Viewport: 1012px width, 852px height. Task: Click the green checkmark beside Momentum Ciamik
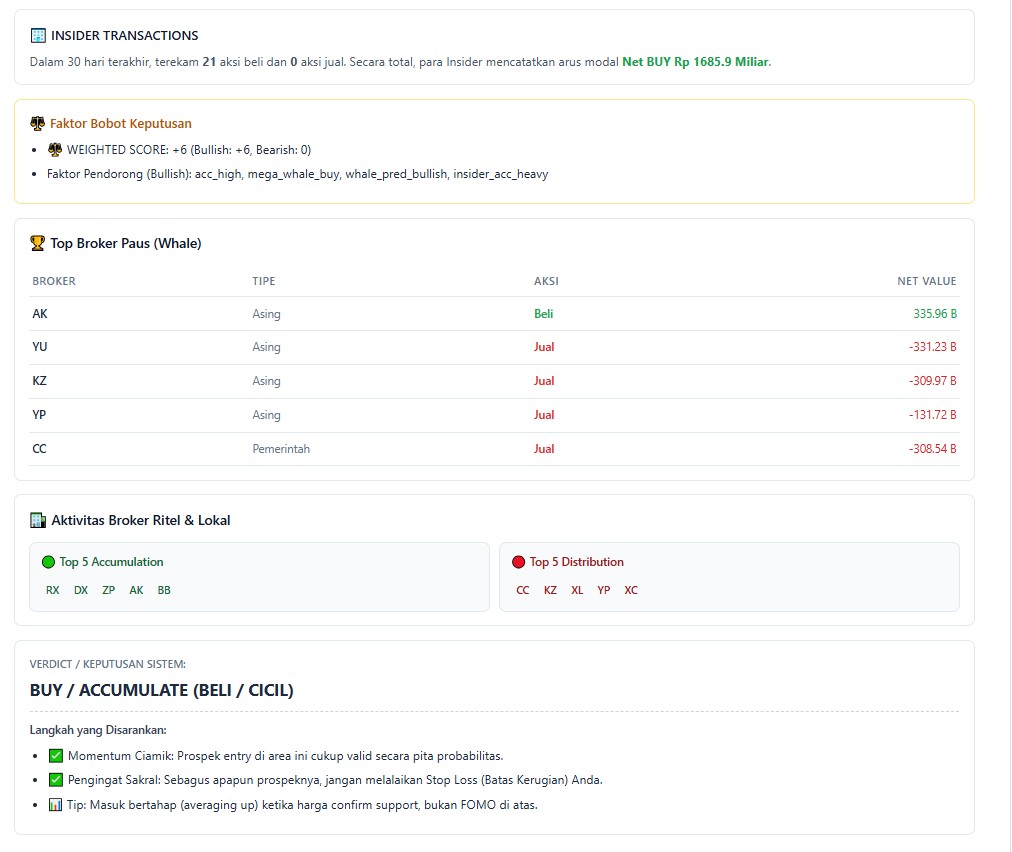[56, 756]
